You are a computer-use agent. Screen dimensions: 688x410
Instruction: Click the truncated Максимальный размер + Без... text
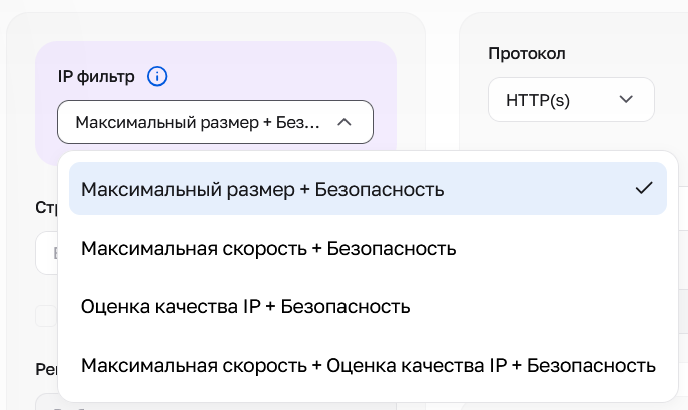coord(197,122)
